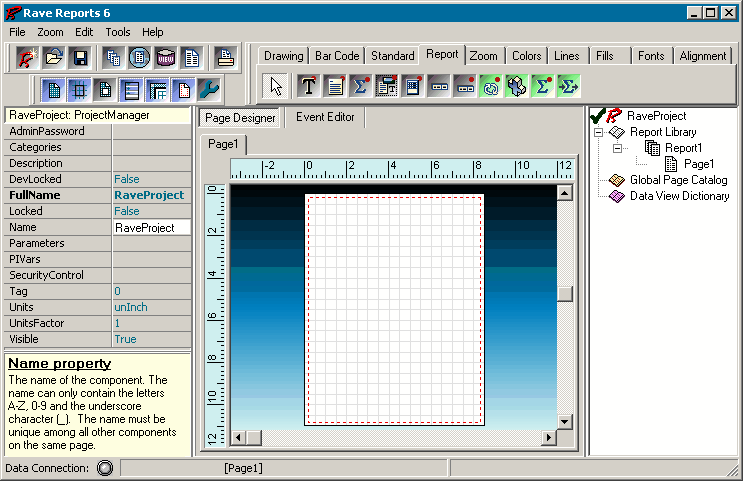Image resolution: width=743 pixels, height=481 pixels.
Task: Toggle the red dotted waste-fit page icon
Action: pyautogui.click(x=183, y=90)
